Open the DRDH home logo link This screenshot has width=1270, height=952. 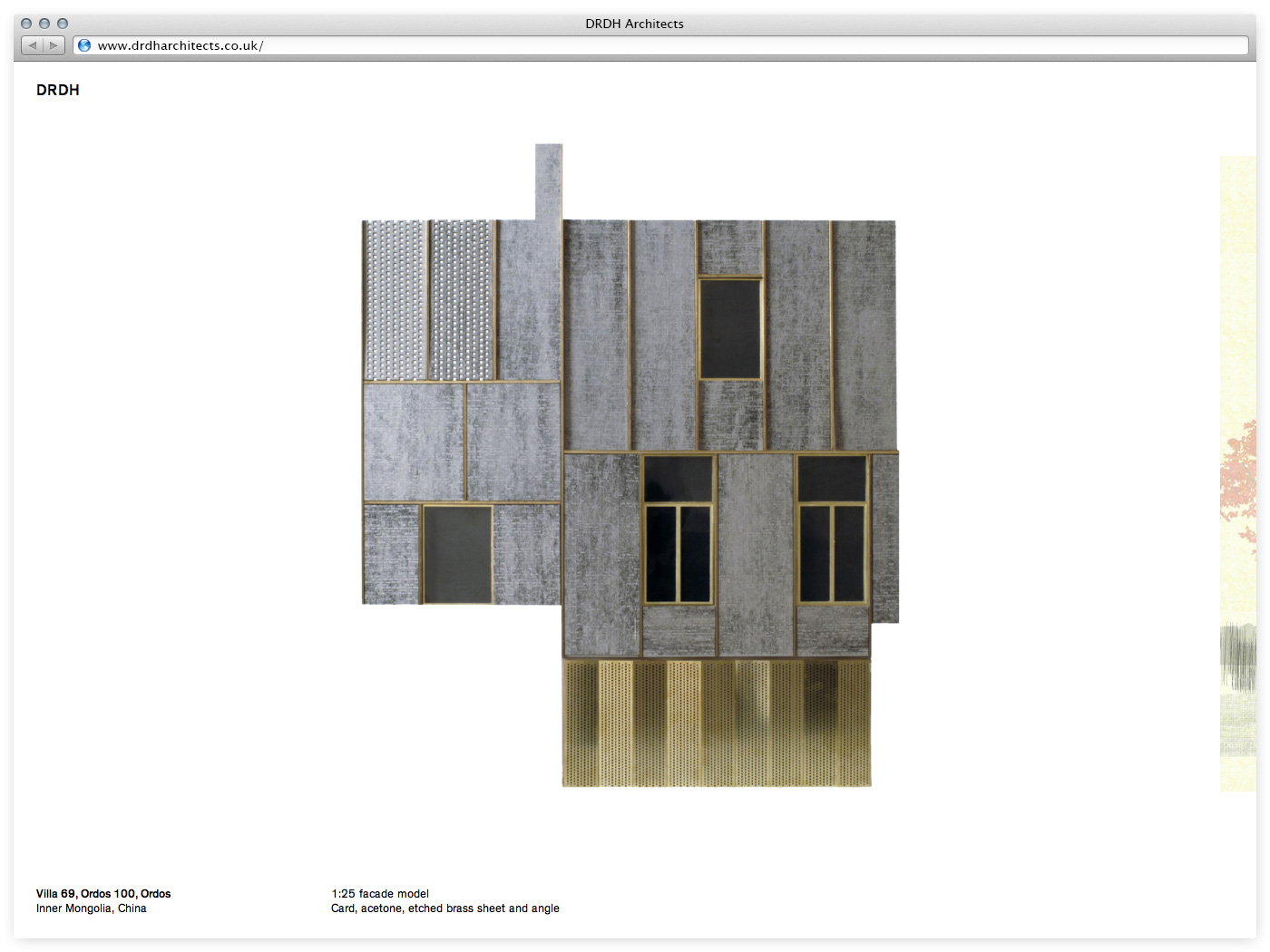[58, 90]
